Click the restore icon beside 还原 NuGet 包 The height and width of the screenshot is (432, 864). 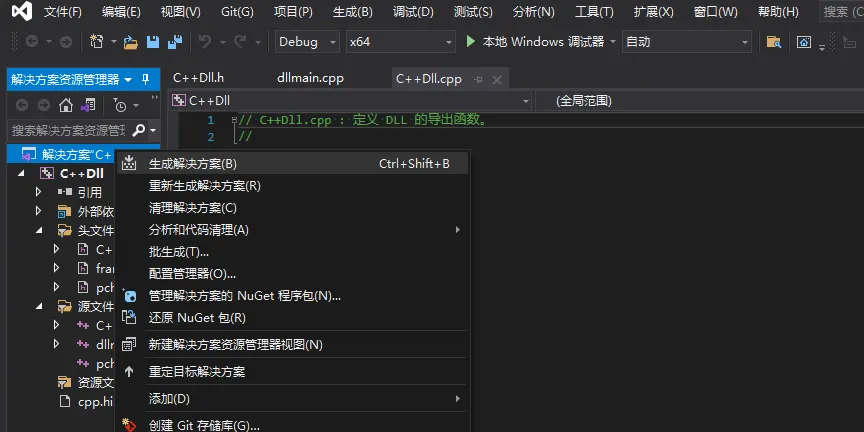pos(129,317)
